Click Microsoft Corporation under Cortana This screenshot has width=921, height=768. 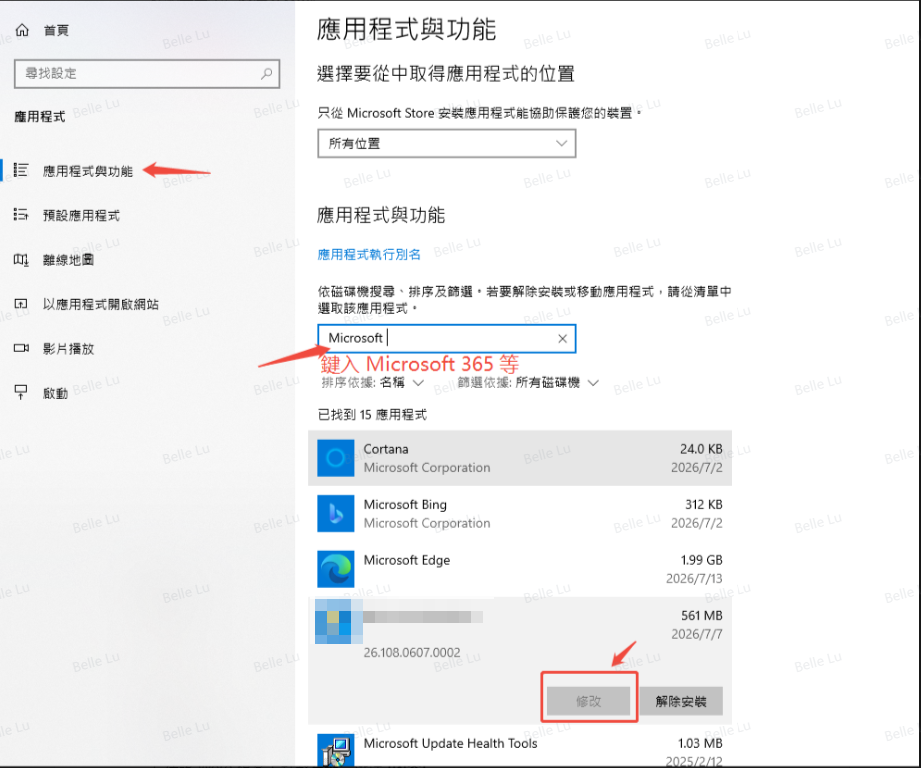pyautogui.click(x=426, y=468)
